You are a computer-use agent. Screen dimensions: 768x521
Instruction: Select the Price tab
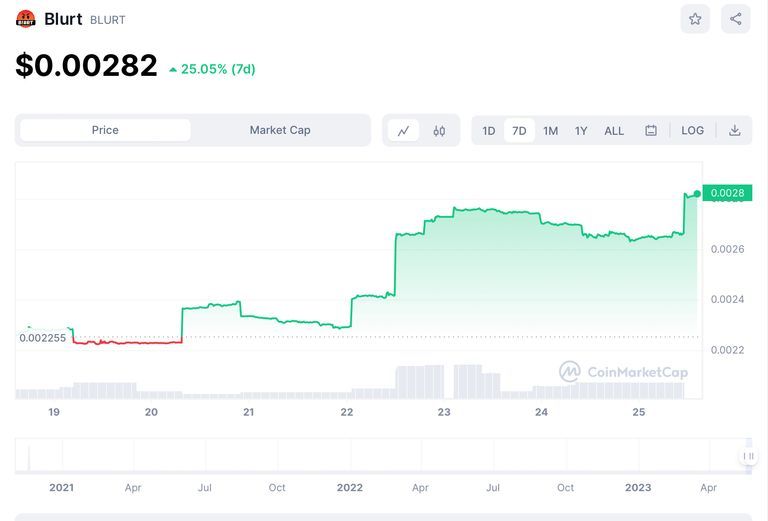[x=105, y=130]
